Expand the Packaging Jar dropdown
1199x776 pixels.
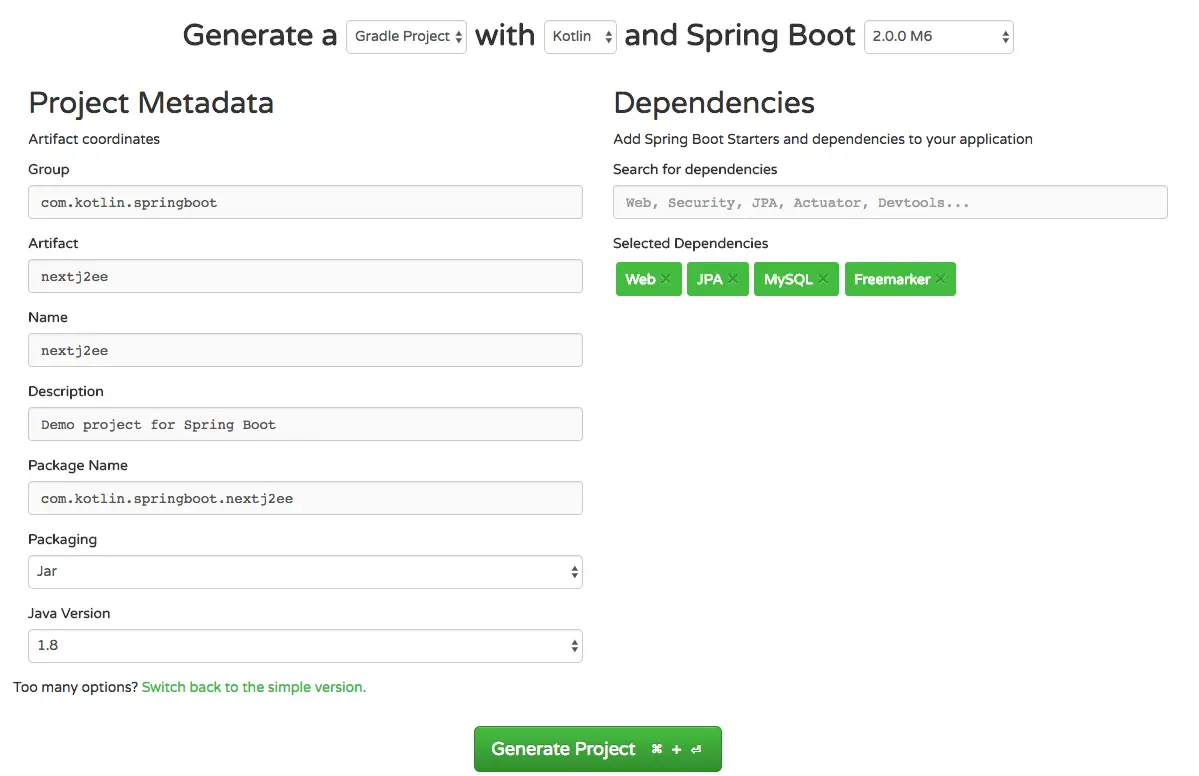(305, 572)
